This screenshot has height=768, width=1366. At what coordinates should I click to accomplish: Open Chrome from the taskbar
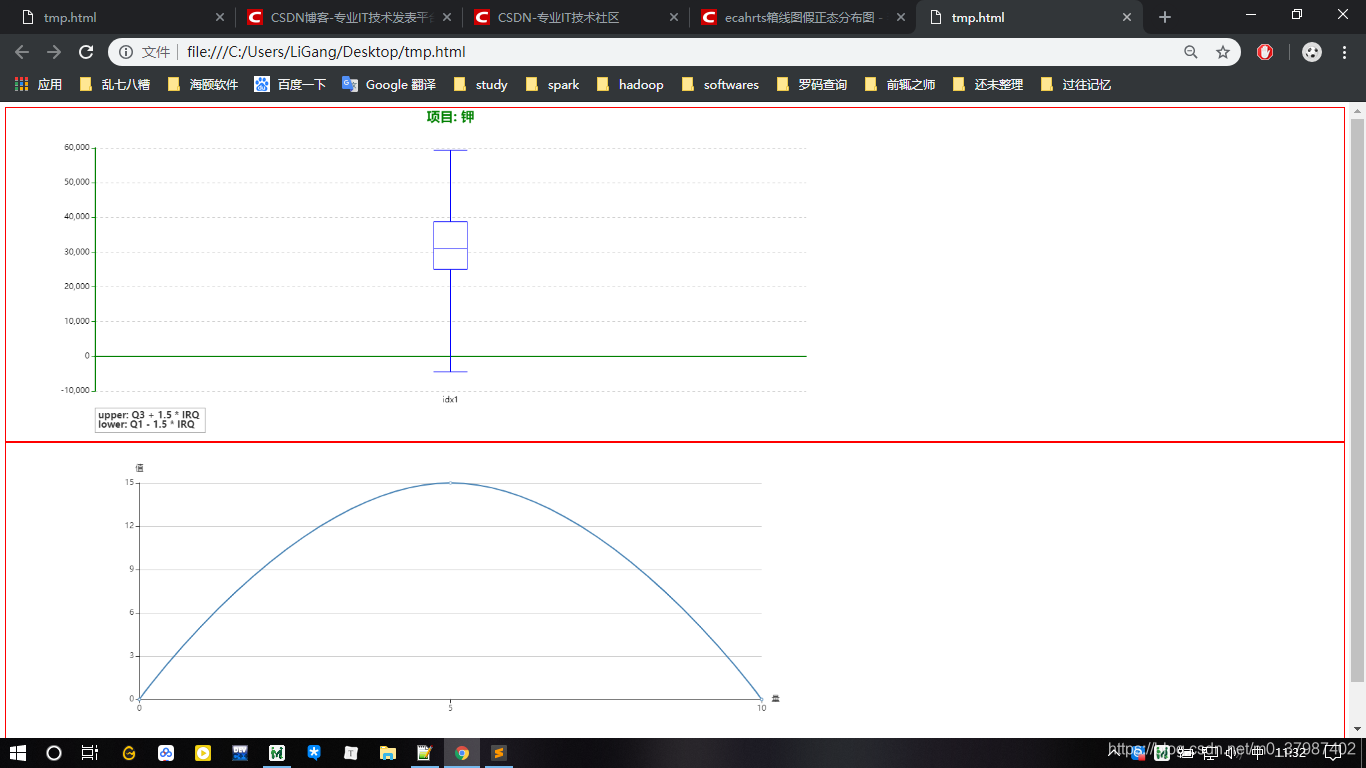[x=462, y=753]
